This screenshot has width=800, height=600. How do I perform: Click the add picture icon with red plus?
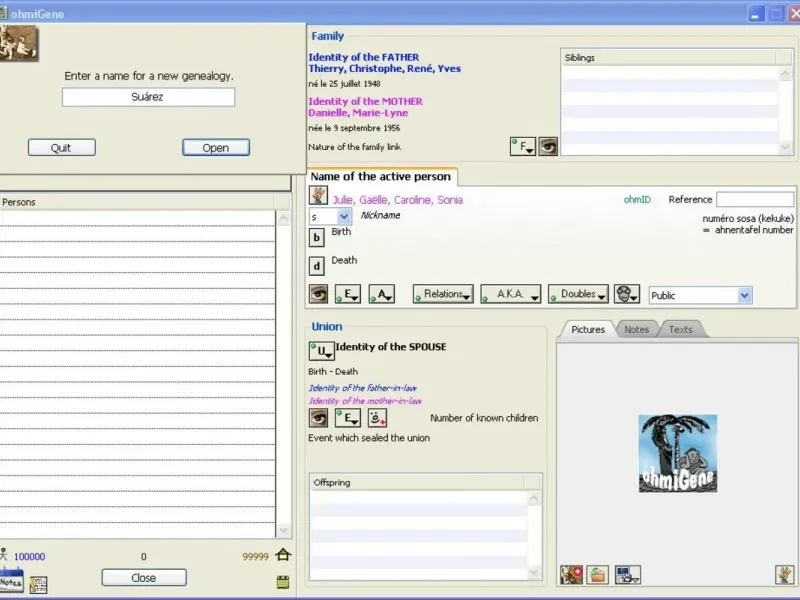coord(571,575)
